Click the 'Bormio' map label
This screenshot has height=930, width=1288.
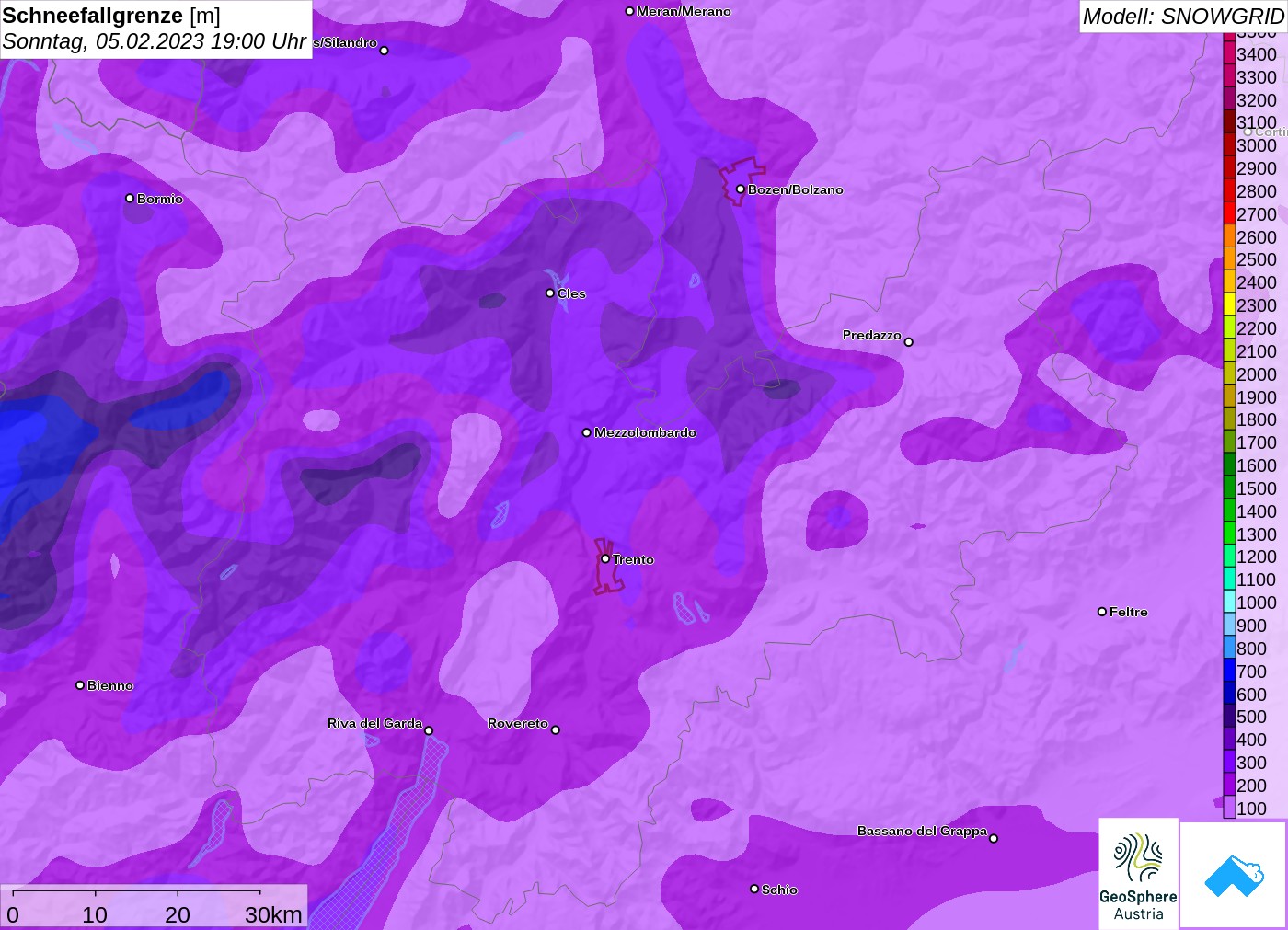click(160, 199)
